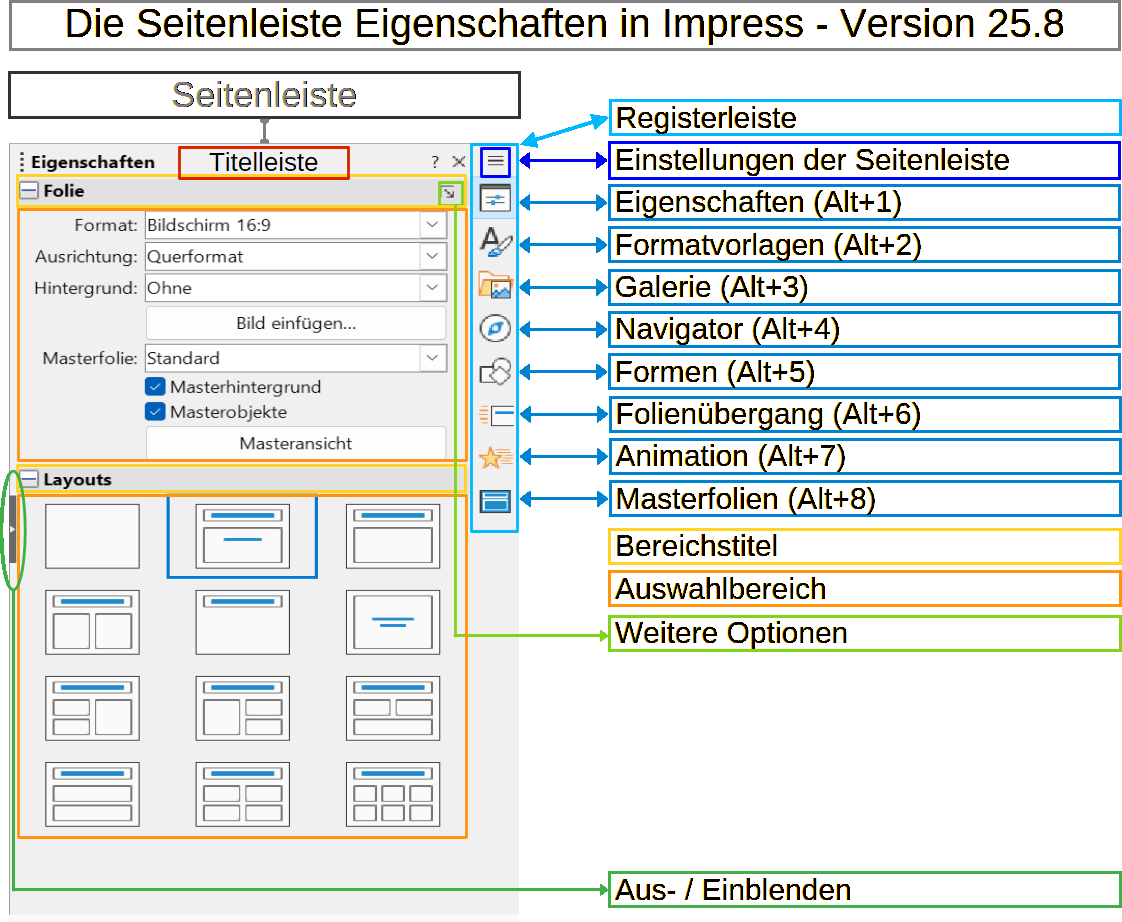
Task: Close the Eigenschaften sidebar deck
Action: pos(459,162)
